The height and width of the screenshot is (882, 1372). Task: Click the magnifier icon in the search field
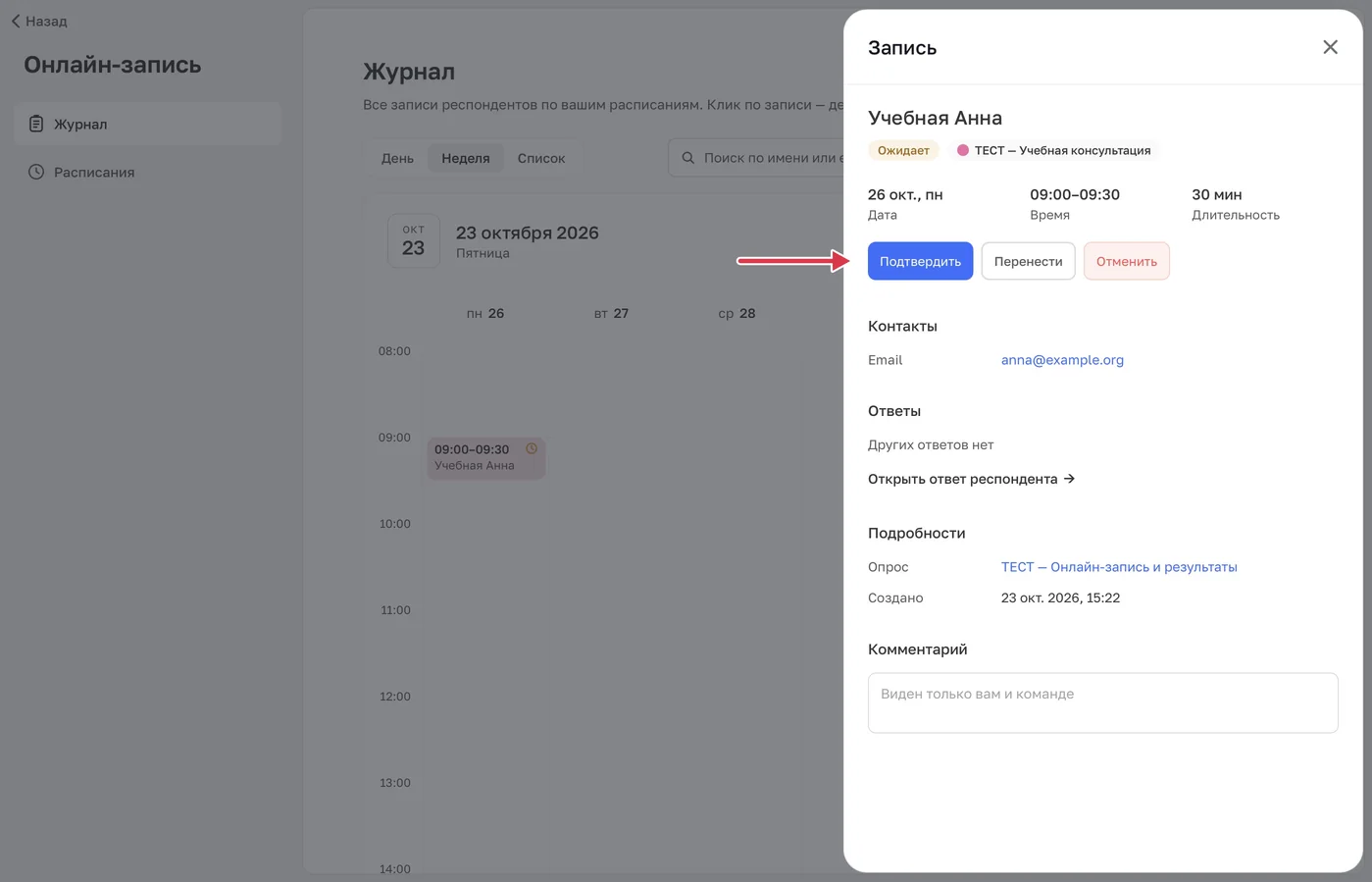click(x=688, y=158)
